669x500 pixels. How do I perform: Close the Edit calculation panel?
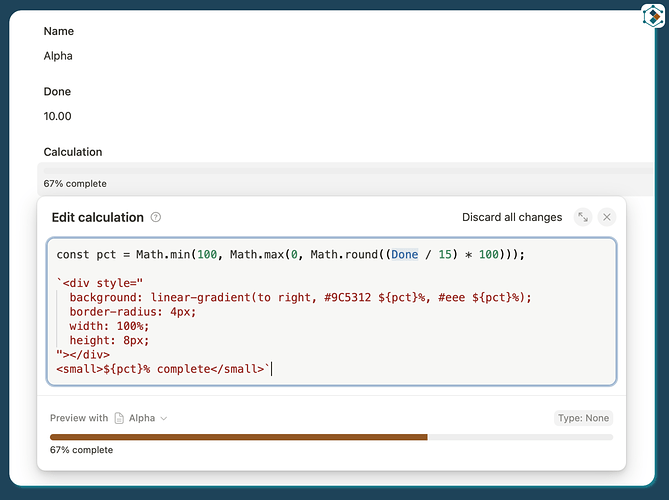607,217
